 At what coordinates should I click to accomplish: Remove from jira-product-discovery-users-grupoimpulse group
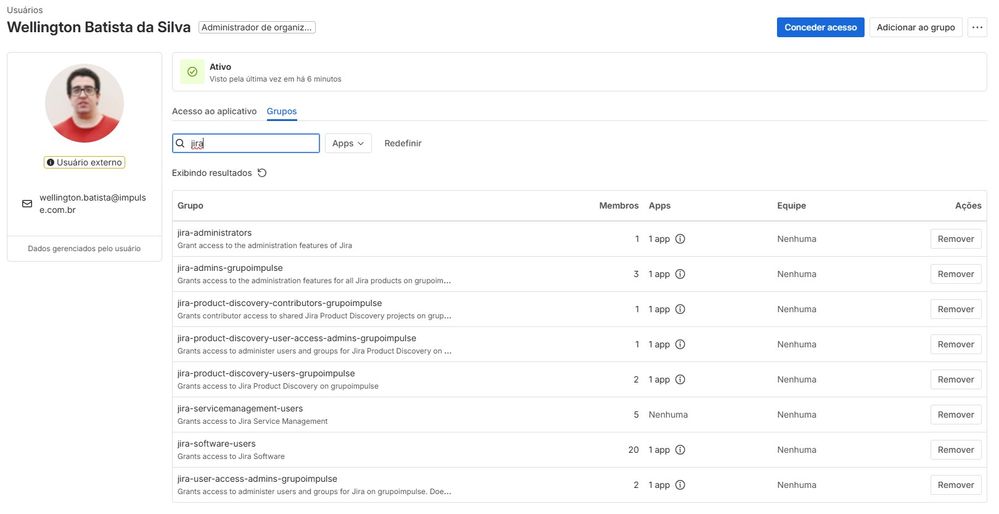coord(956,379)
